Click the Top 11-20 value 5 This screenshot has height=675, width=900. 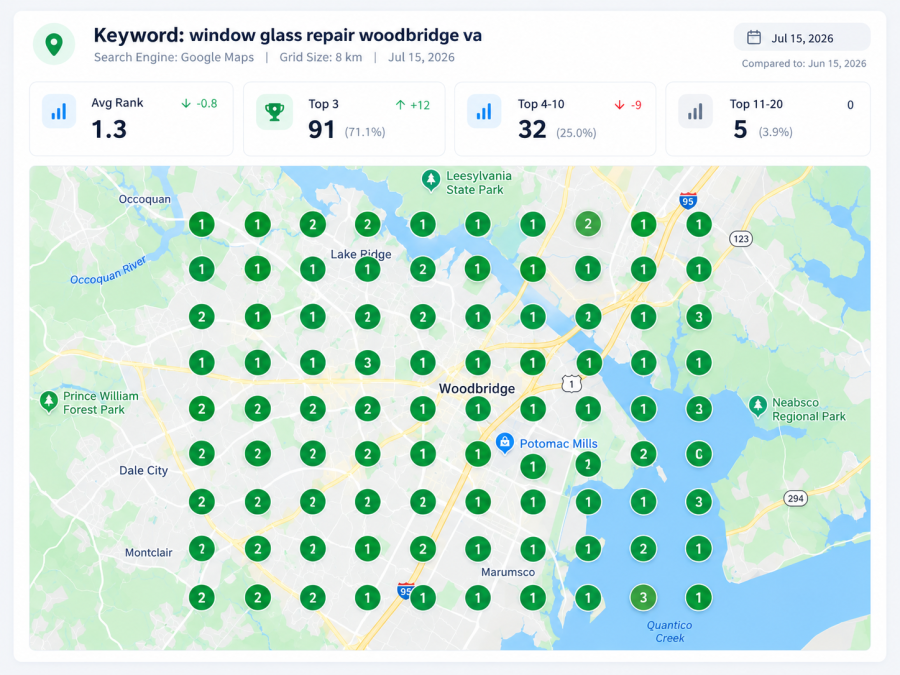[740, 130]
